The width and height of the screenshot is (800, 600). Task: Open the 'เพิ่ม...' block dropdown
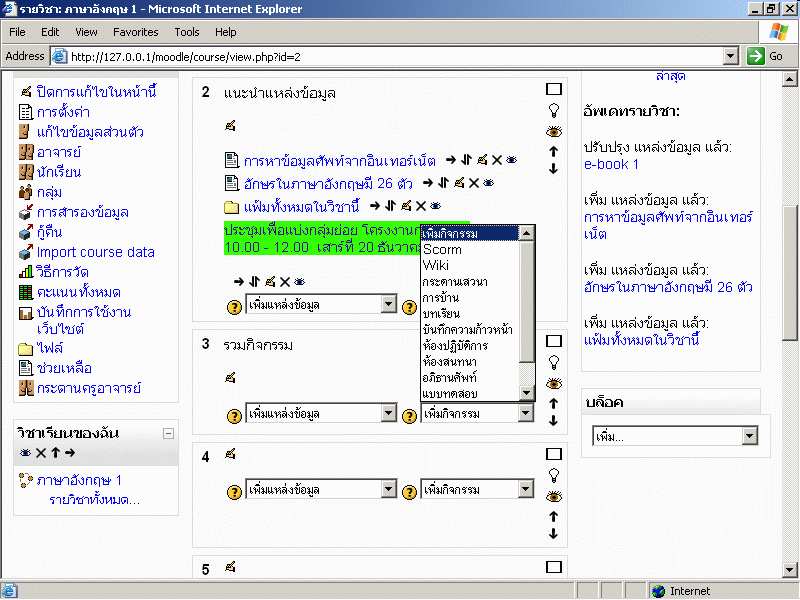674,437
